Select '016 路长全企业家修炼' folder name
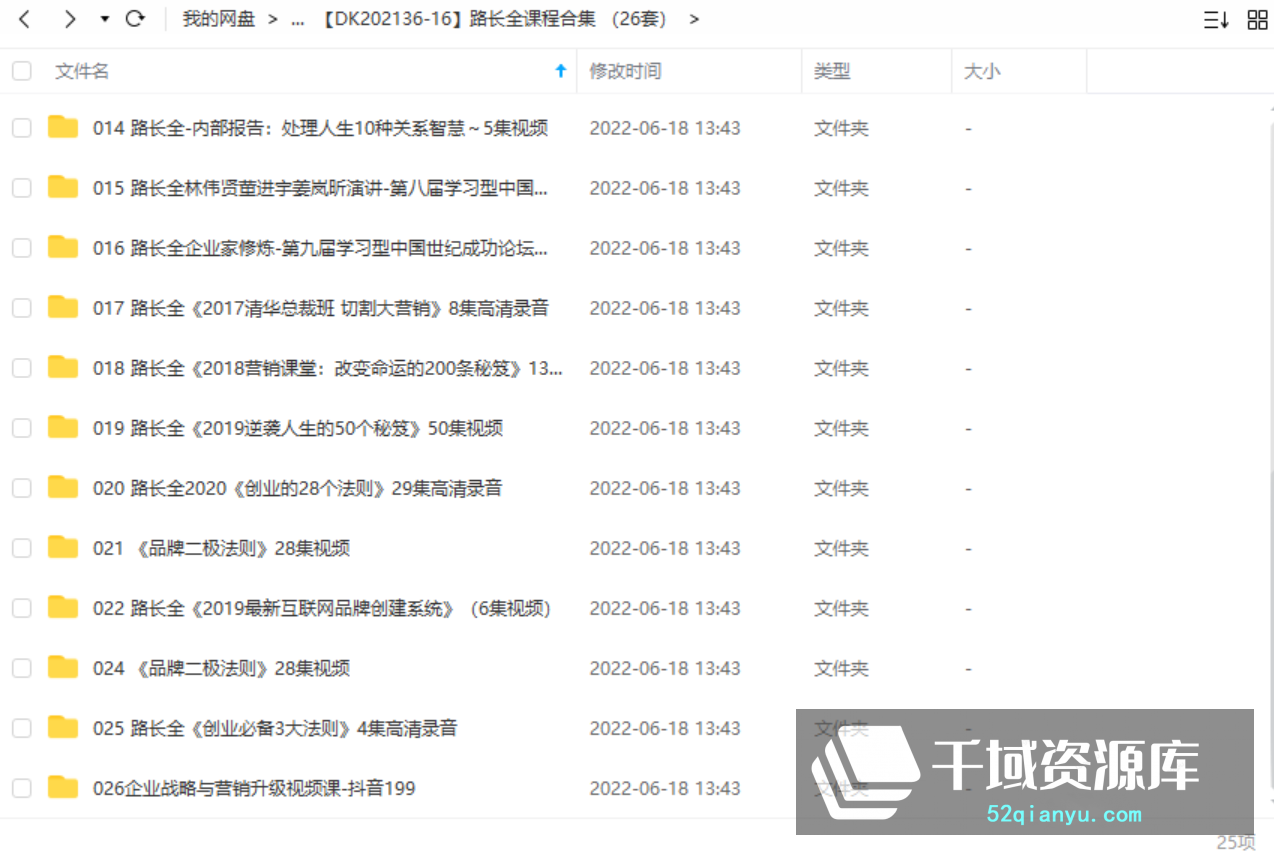This screenshot has height=855, width=1274. tap(321, 248)
